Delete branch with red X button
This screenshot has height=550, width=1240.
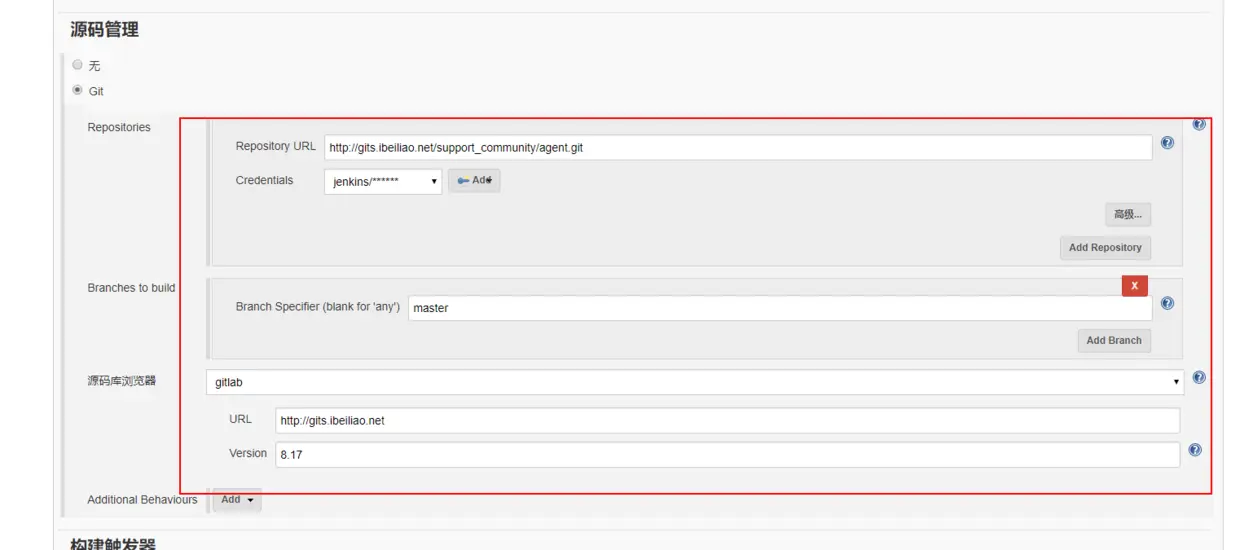point(1134,286)
